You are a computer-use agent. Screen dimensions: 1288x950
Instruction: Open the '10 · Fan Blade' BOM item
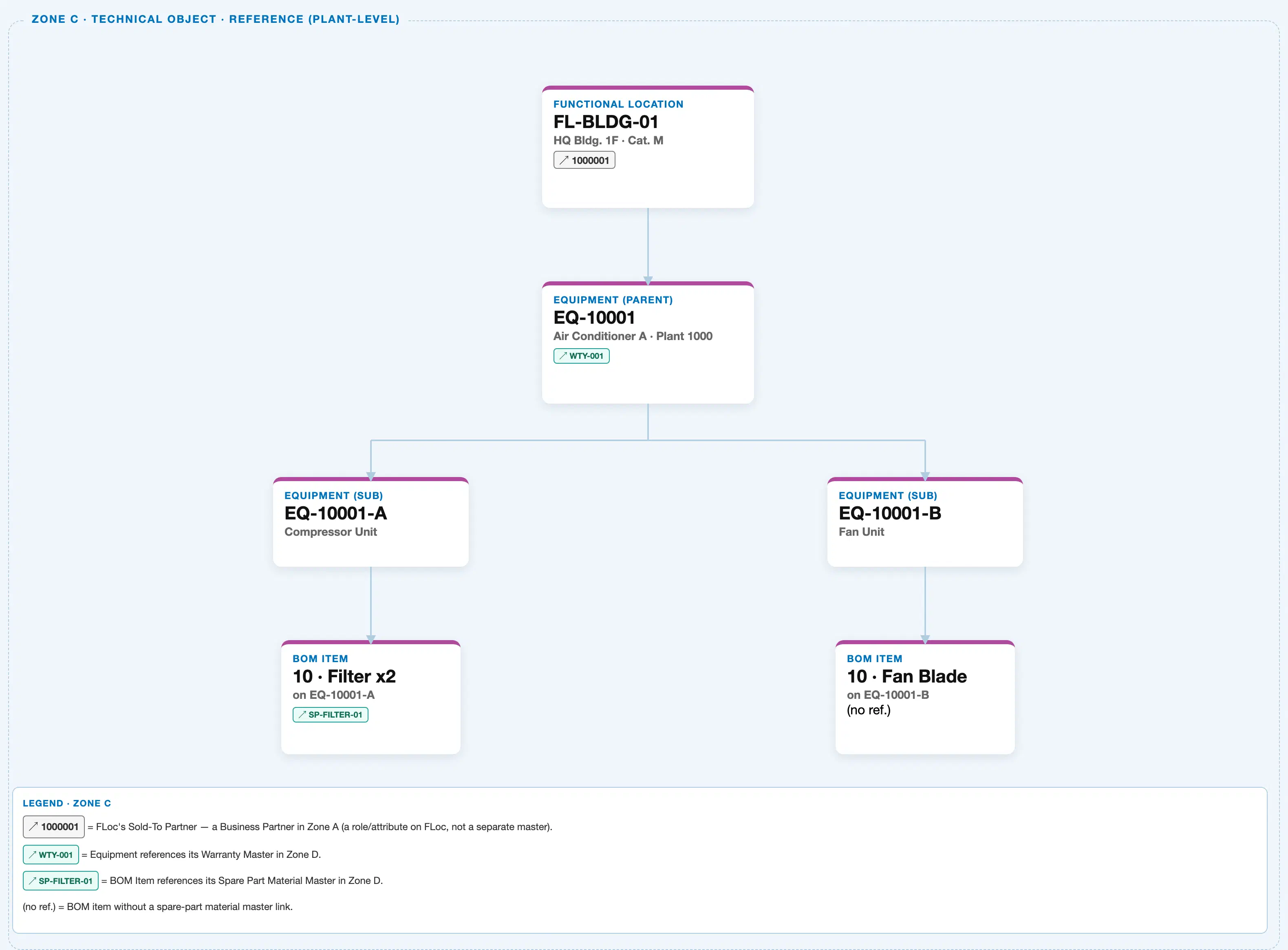[x=907, y=676]
